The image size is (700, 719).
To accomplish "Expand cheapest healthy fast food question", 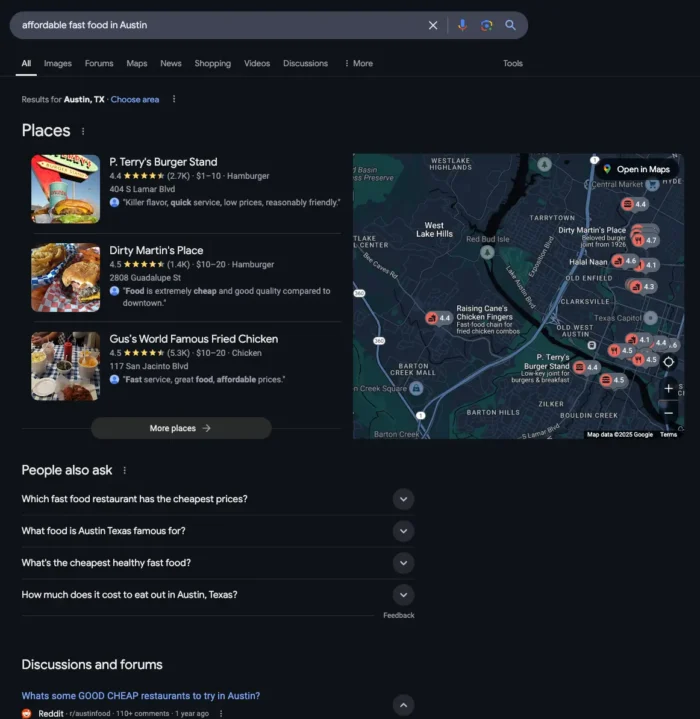I will click(x=403, y=563).
